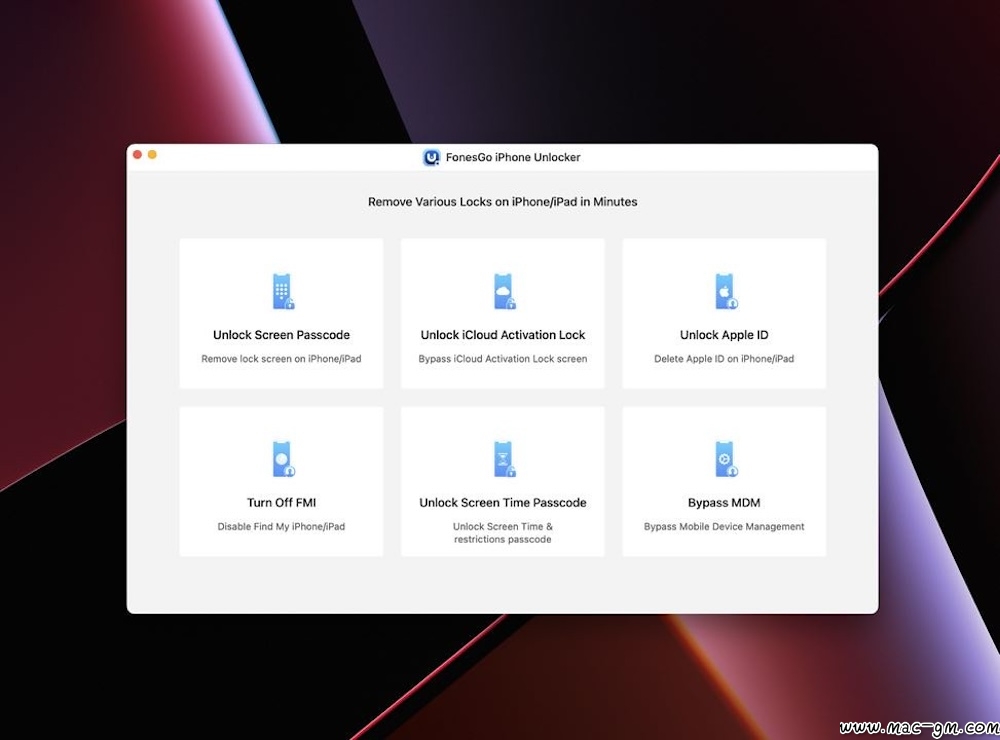This screenshot has width=1000, height=740.
Task: Open the Unlock iCloud Activation Lock title
Action: (x=503, y=335)
